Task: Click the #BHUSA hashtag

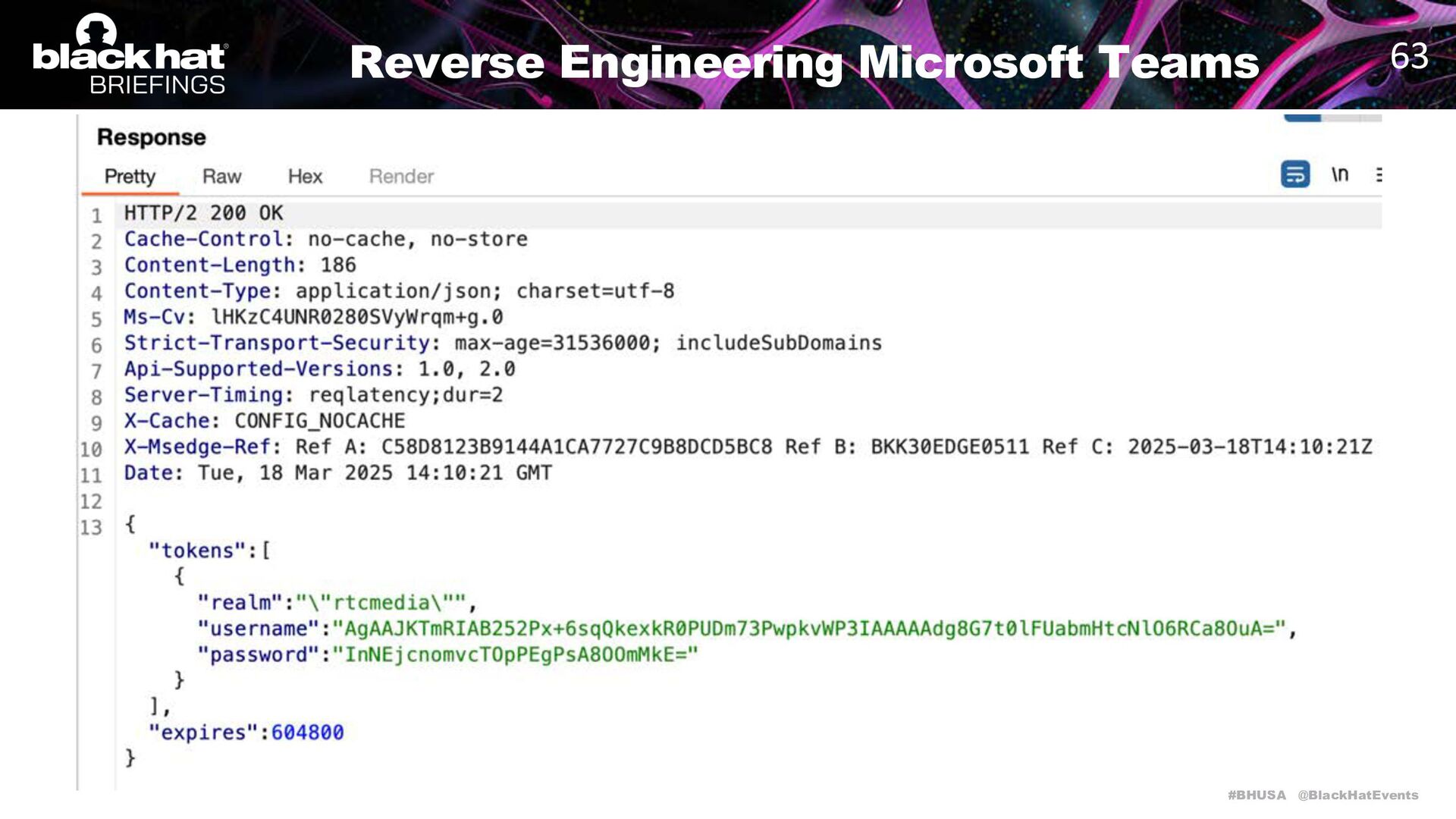Action: click(x=1257, y=795)
